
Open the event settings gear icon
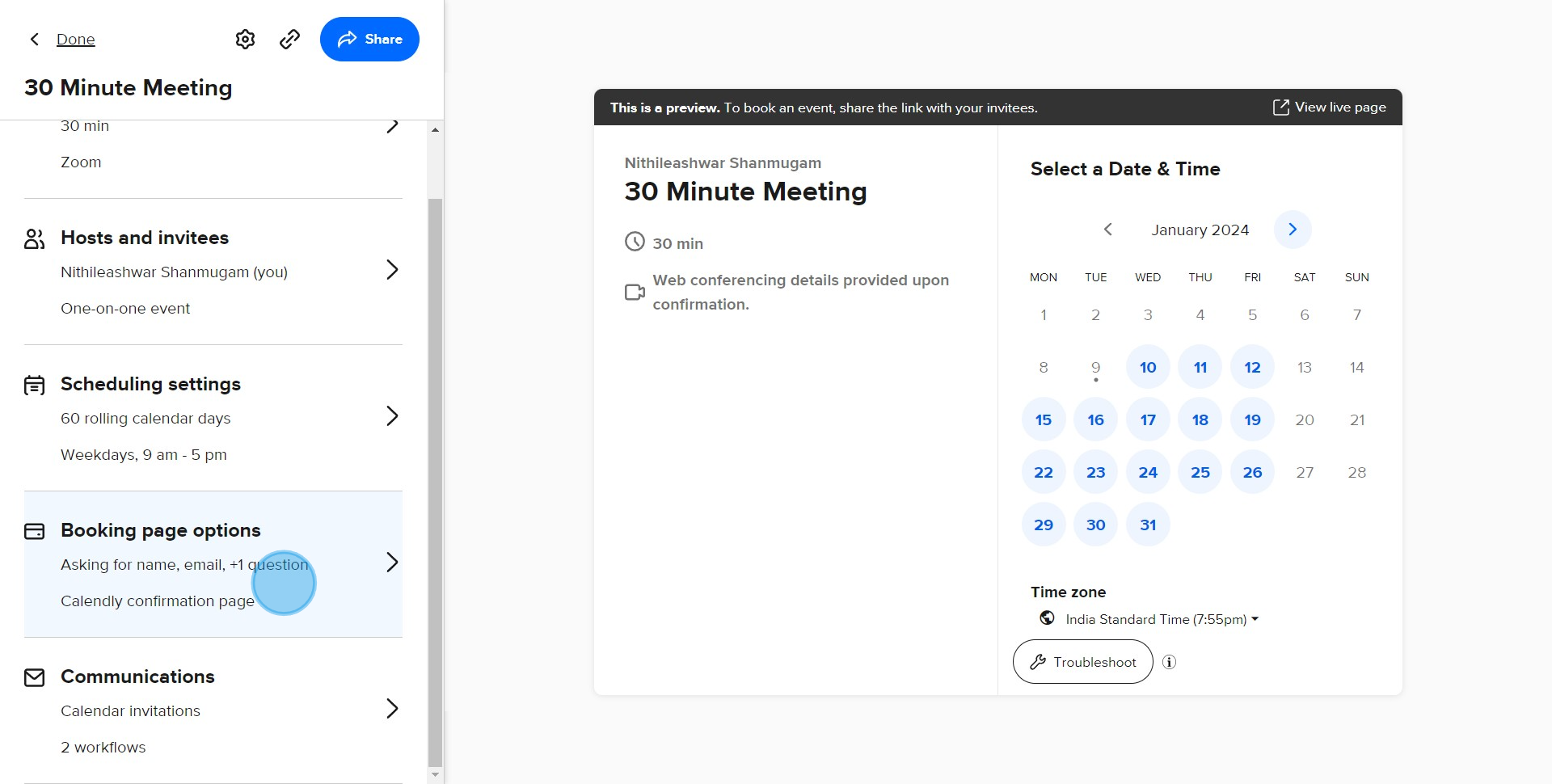pyautogui.click(x=245, y=39)
